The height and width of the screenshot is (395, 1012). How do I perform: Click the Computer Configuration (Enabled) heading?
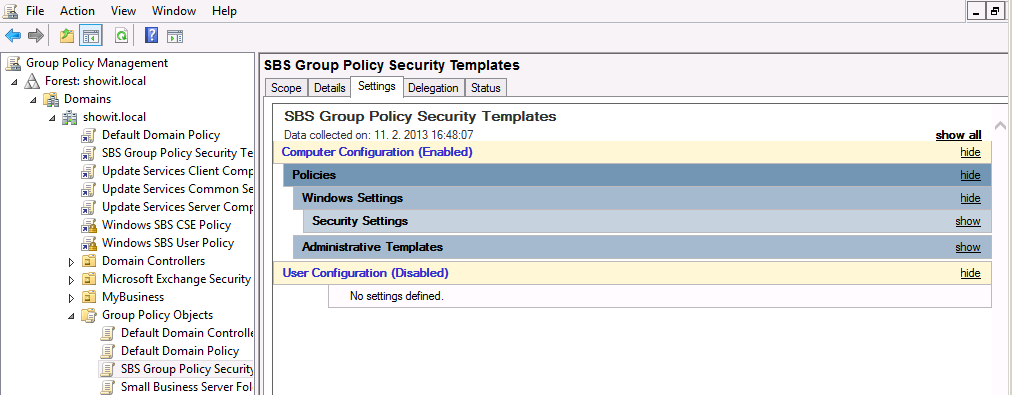tap(378, 152)
